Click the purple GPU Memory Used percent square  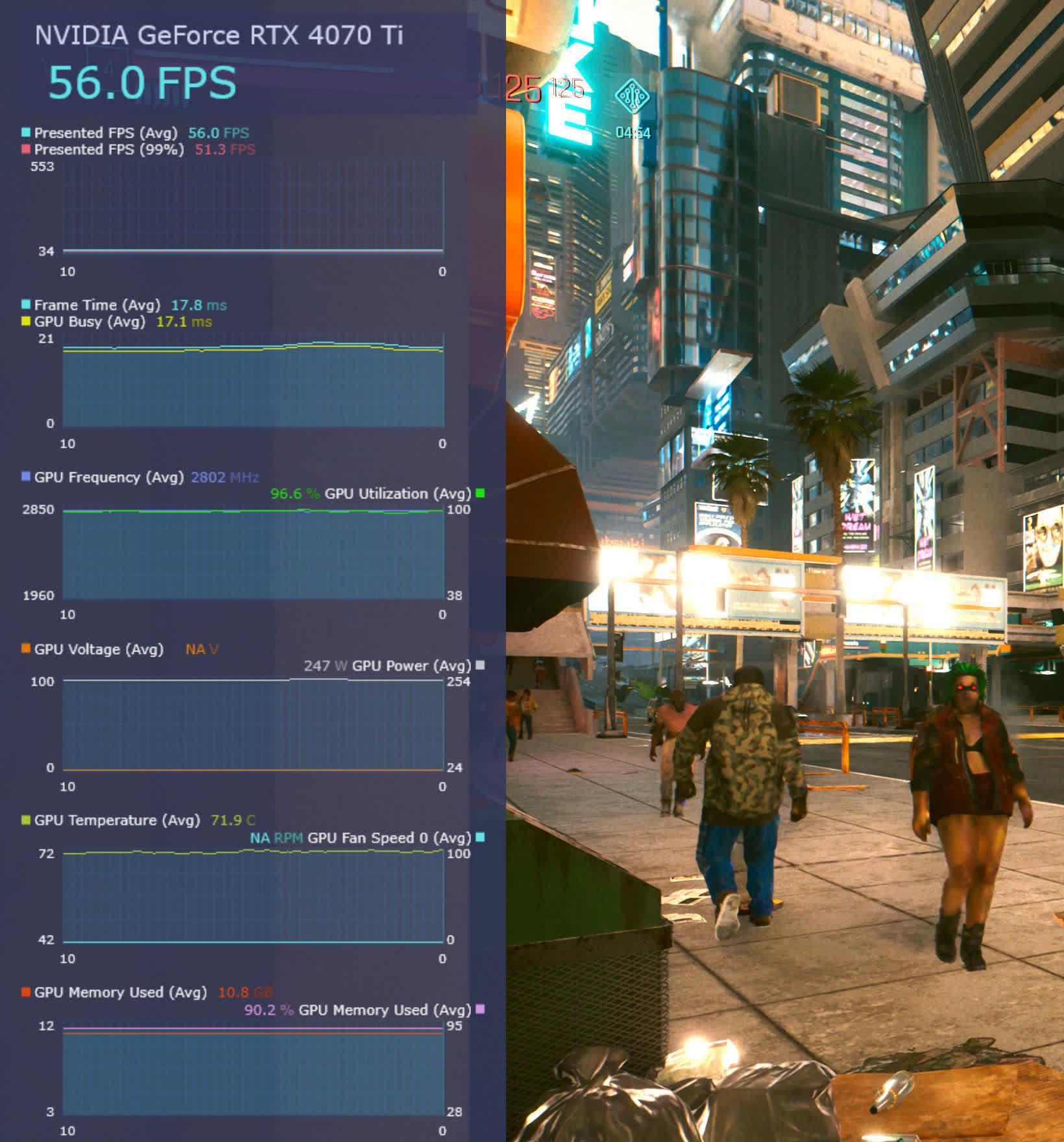(x=480, y=1009)
